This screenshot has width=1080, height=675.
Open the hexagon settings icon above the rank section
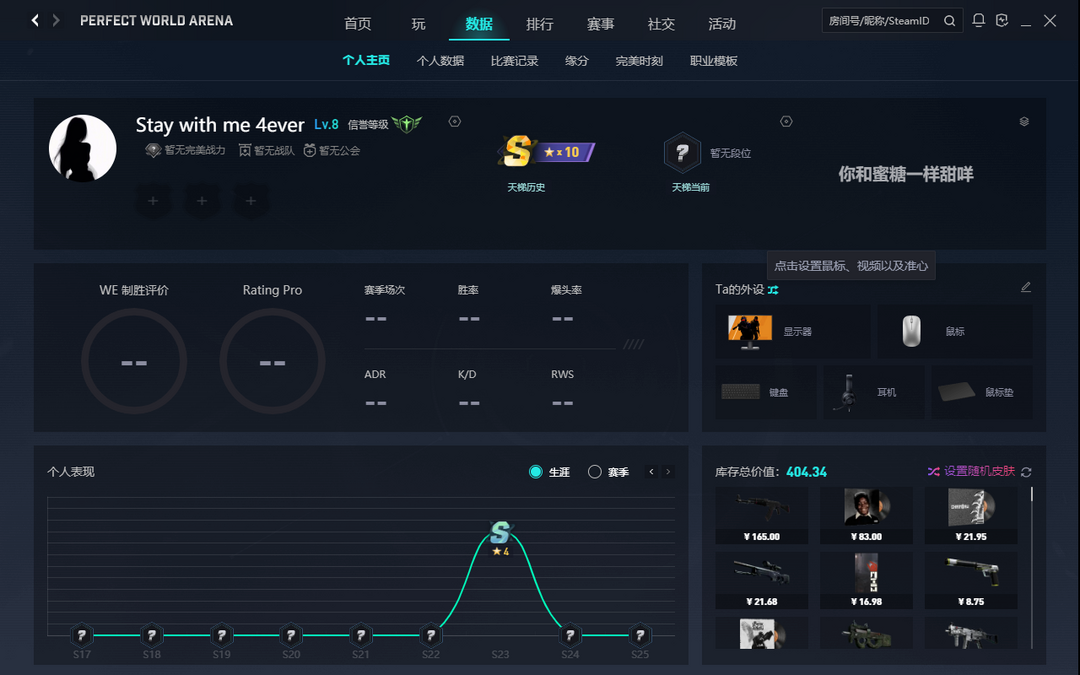(x=786, y=121)
